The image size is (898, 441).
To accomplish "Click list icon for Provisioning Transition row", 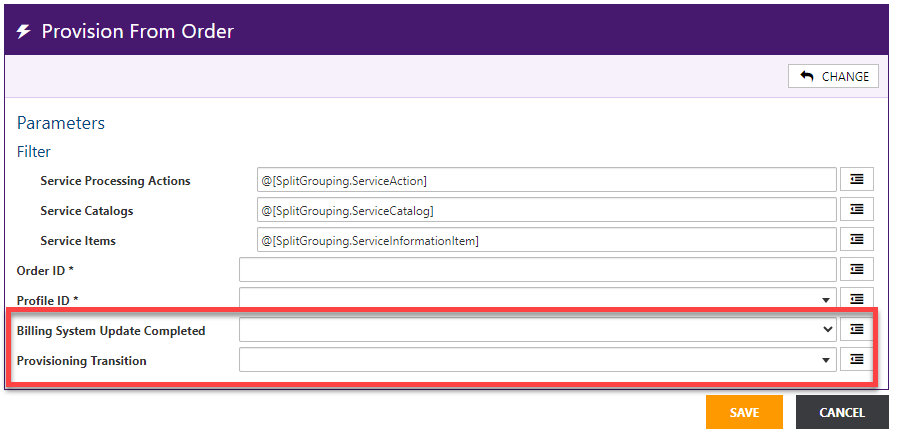I will coord(856,360).
